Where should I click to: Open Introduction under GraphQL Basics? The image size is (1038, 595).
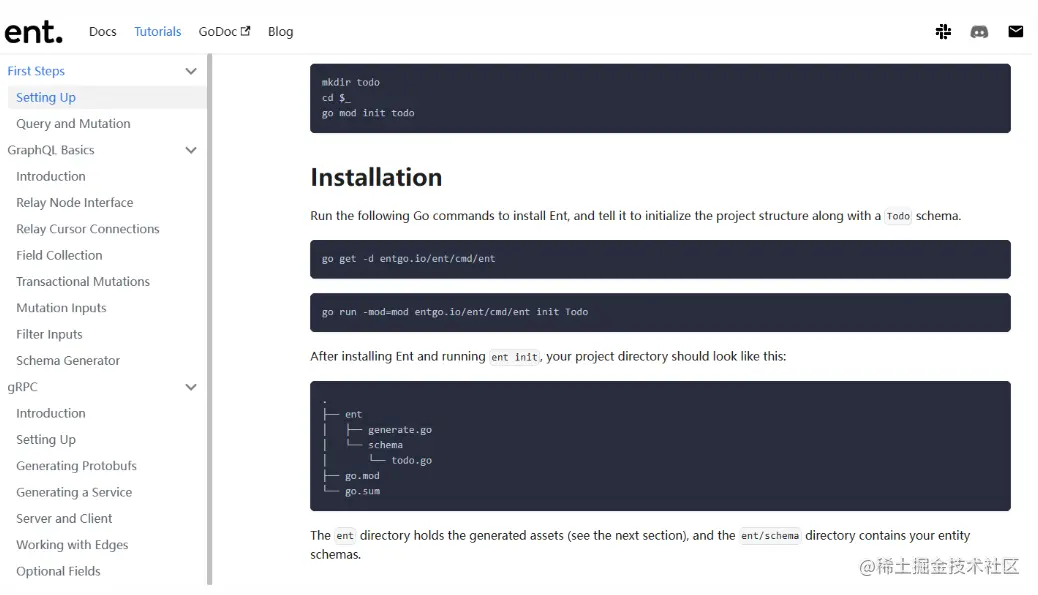[x=51, y=177]
